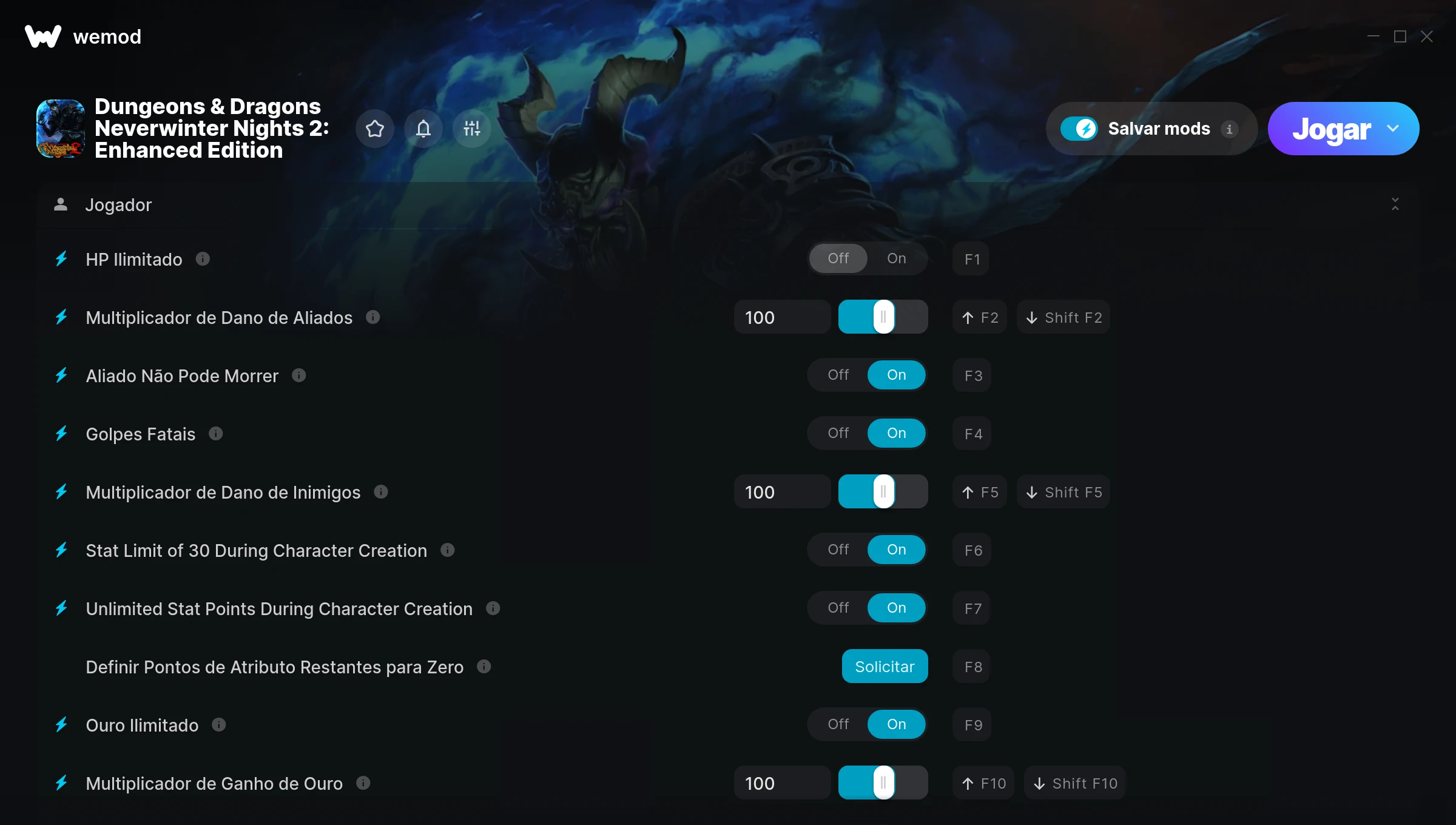The height and width of the screenshot is (825, 1456).
Task: Toggle the Salvar mods switch
Action: pyautogui.click(x=1079, y=129)
